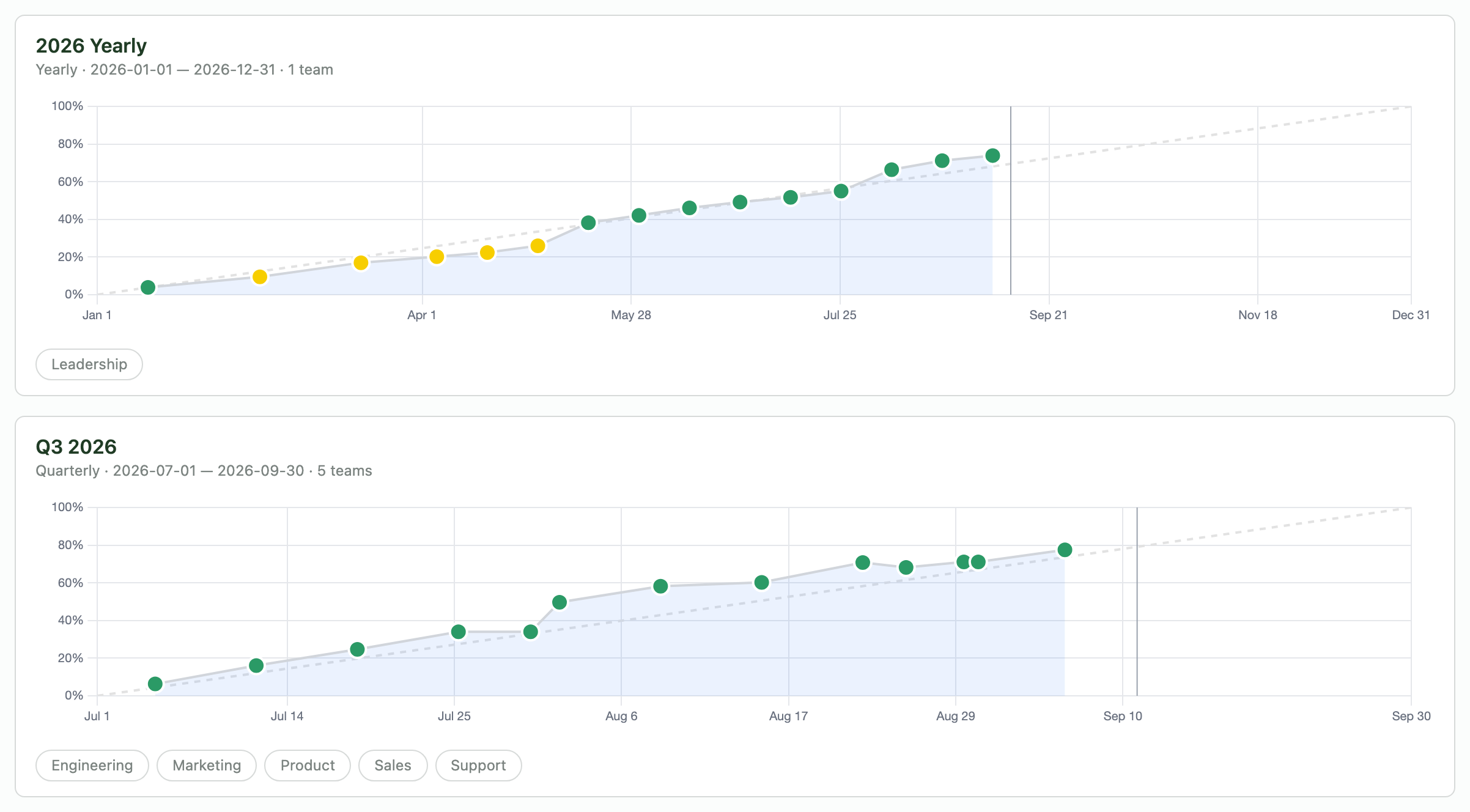Click the Yearly chart point above Jul 25

click(841, 191)
